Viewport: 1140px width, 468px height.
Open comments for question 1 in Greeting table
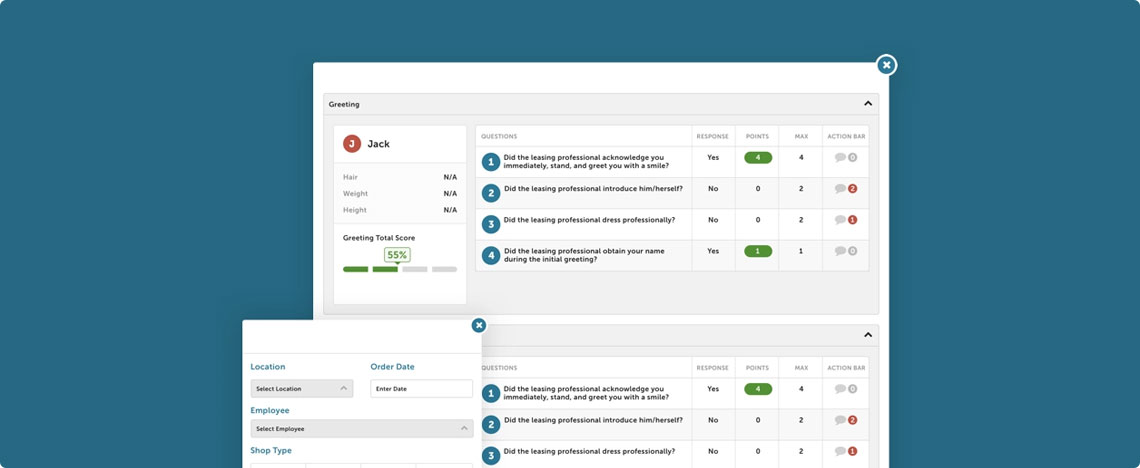coord(845,158)
